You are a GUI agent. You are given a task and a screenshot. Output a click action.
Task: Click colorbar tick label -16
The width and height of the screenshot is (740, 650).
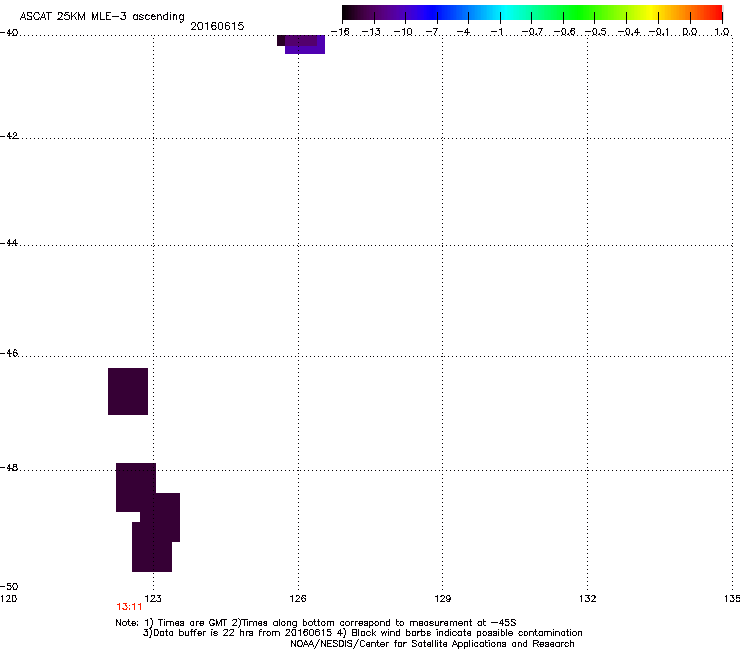340,32
